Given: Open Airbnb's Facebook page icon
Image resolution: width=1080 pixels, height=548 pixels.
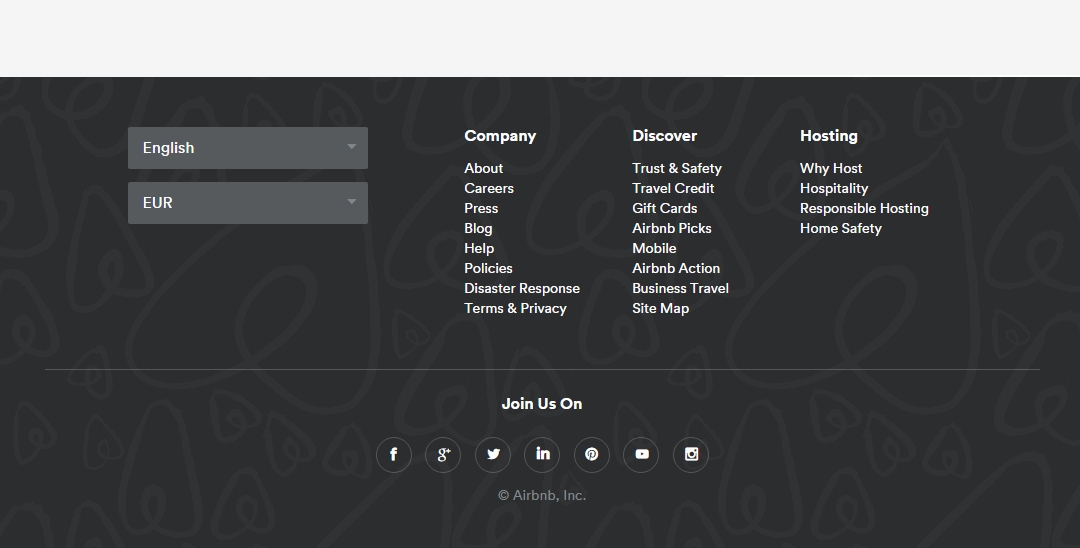Looking at the screenshot, I should [394, 455].
